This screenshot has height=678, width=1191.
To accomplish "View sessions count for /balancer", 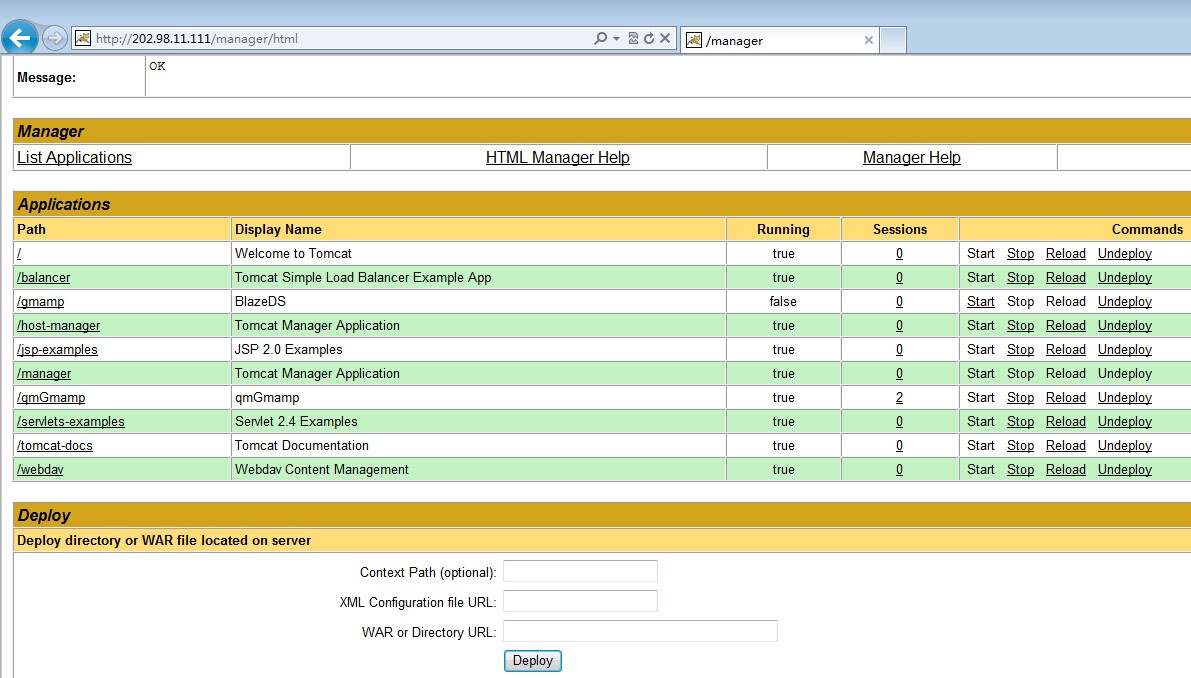I will pyautogui.click(x=899, y=278).
